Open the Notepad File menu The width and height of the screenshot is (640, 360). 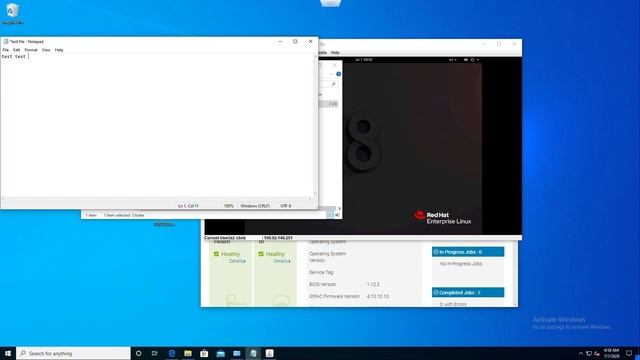(6, 50)
